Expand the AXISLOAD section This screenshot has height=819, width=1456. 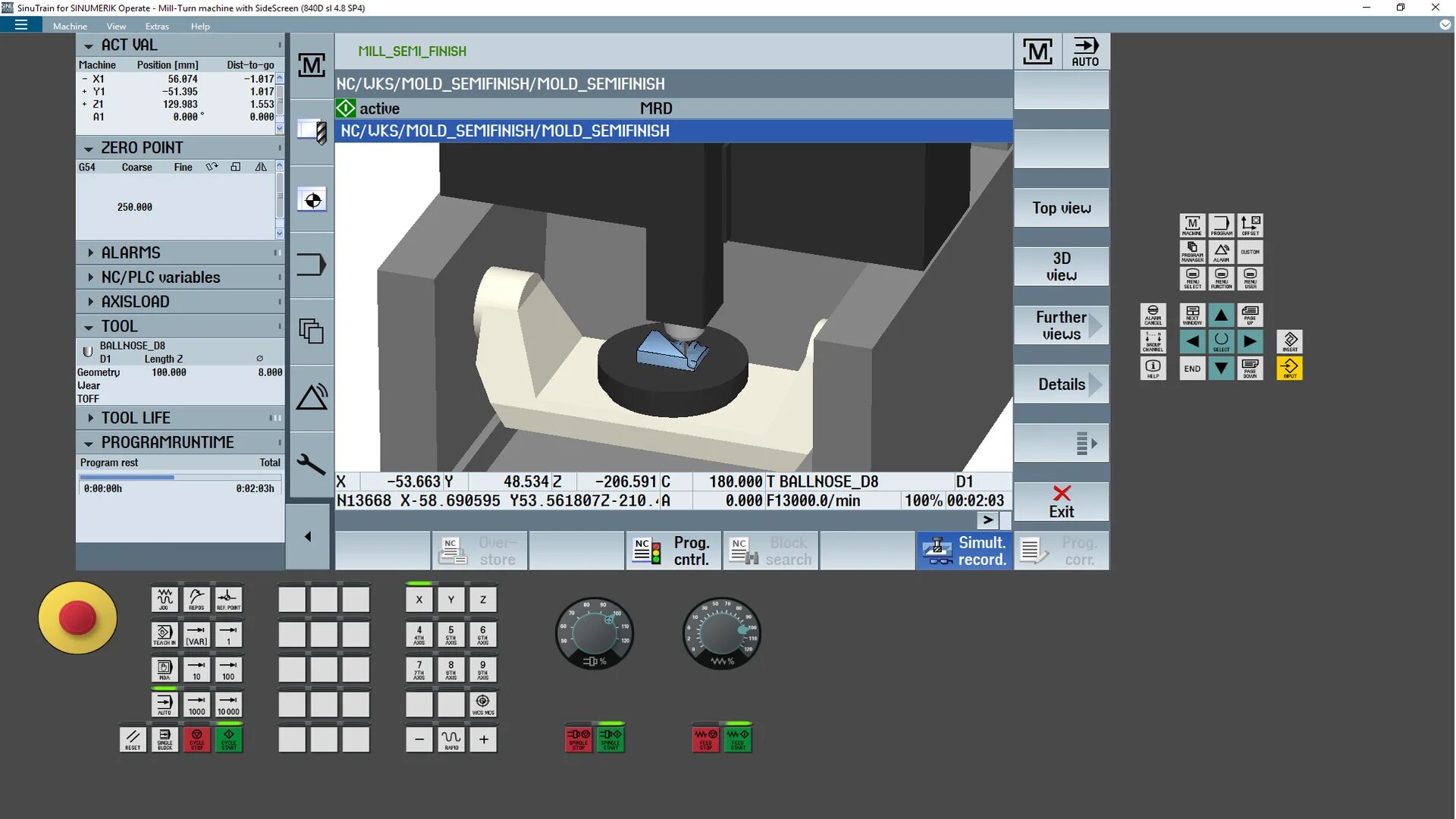[x=90, y=302]
